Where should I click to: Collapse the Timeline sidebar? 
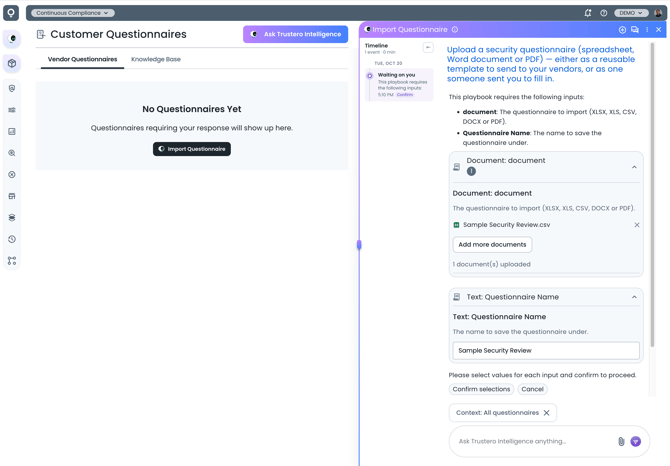(x=428, y=47)
